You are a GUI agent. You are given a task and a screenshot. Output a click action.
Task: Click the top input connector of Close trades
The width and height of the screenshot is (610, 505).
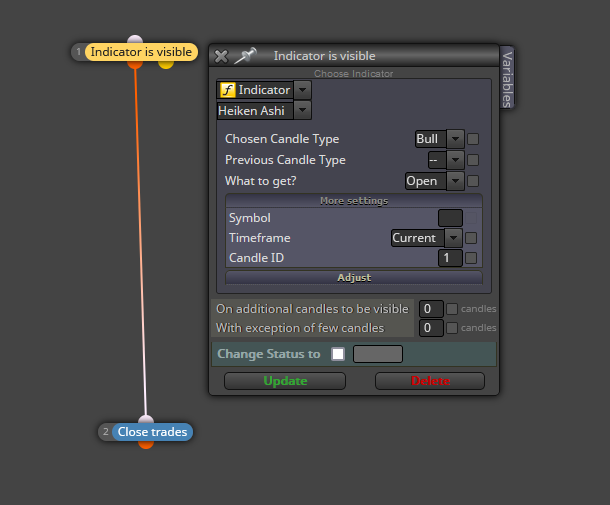tap(146, 419)
